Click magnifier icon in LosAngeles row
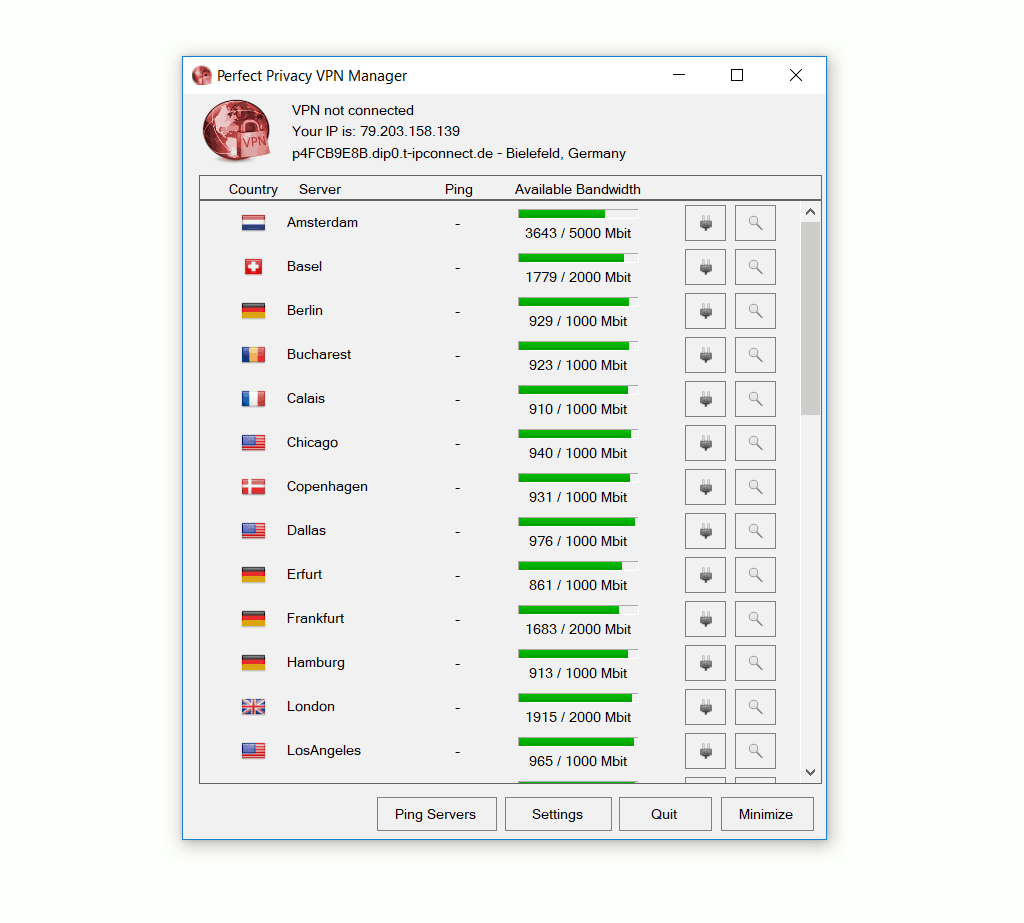The width and height of the screenshot is (1024, 923). [x=755, y=751]
